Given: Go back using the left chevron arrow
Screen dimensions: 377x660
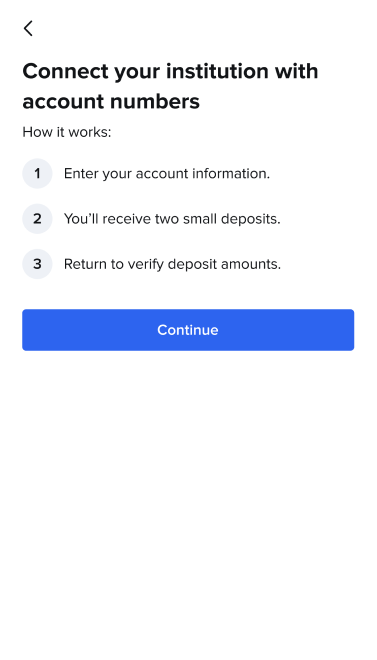Looking at the screenshot, I should (x=28, y=29).
